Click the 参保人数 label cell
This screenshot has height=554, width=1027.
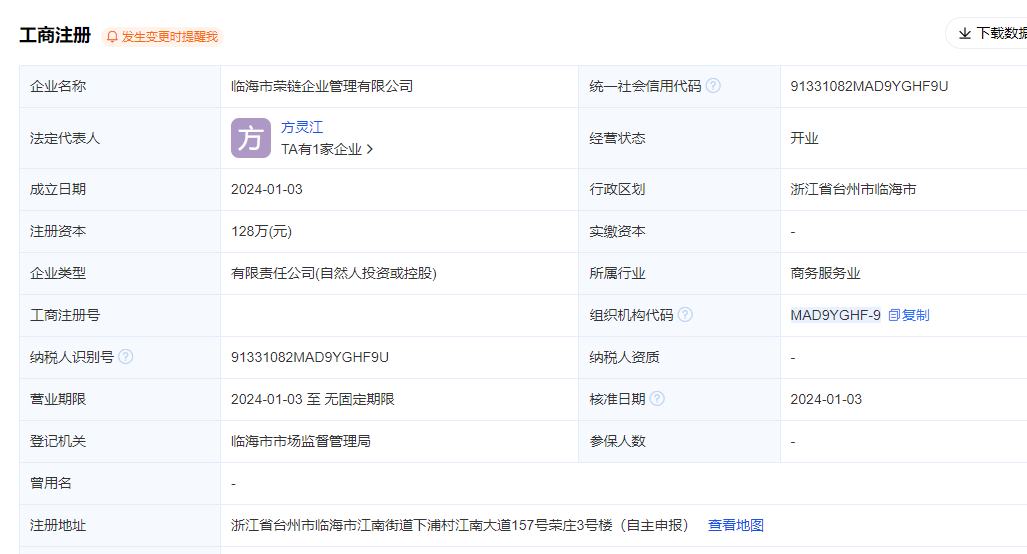pos(679,441)
